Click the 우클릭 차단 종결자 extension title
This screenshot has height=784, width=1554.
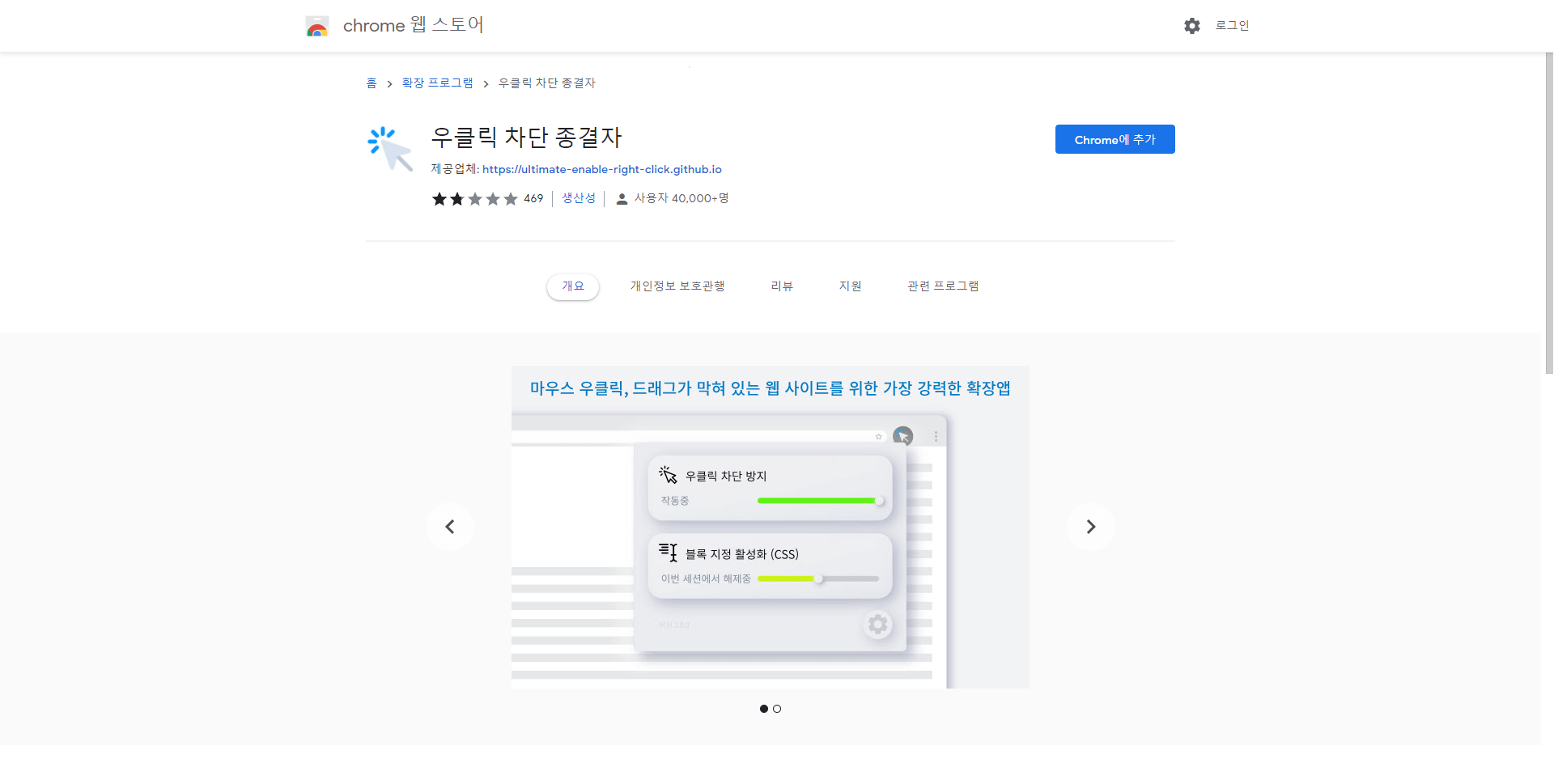526,138
